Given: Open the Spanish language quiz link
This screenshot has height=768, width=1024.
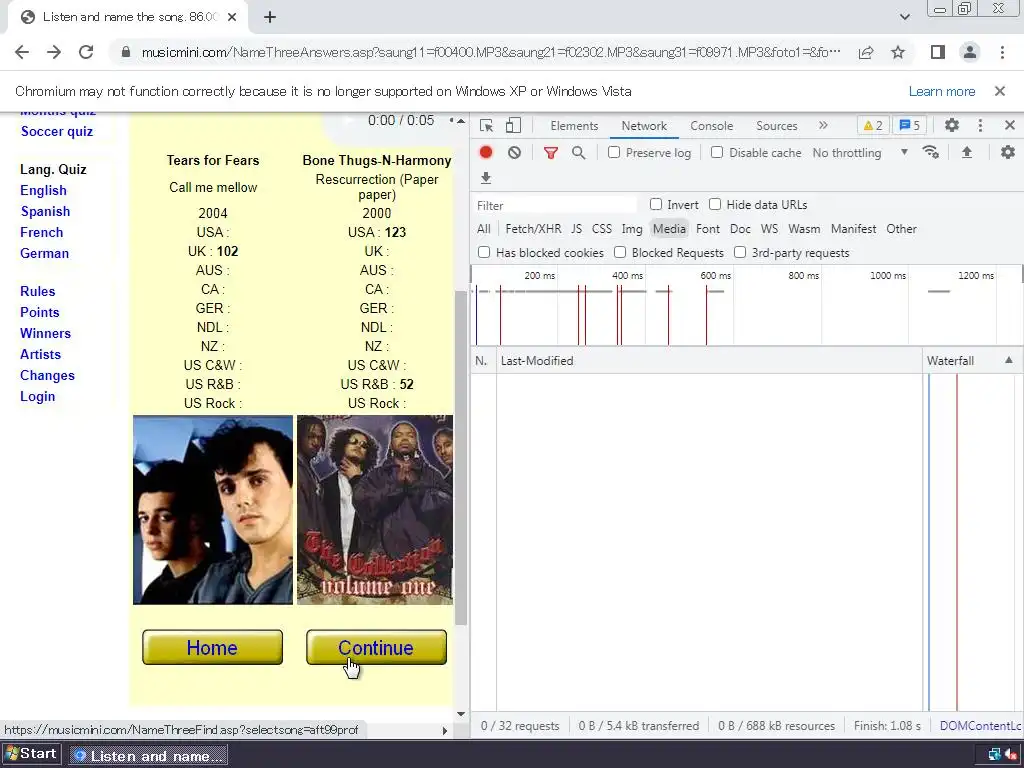Looking at the screenshot, I should point(45,211).
